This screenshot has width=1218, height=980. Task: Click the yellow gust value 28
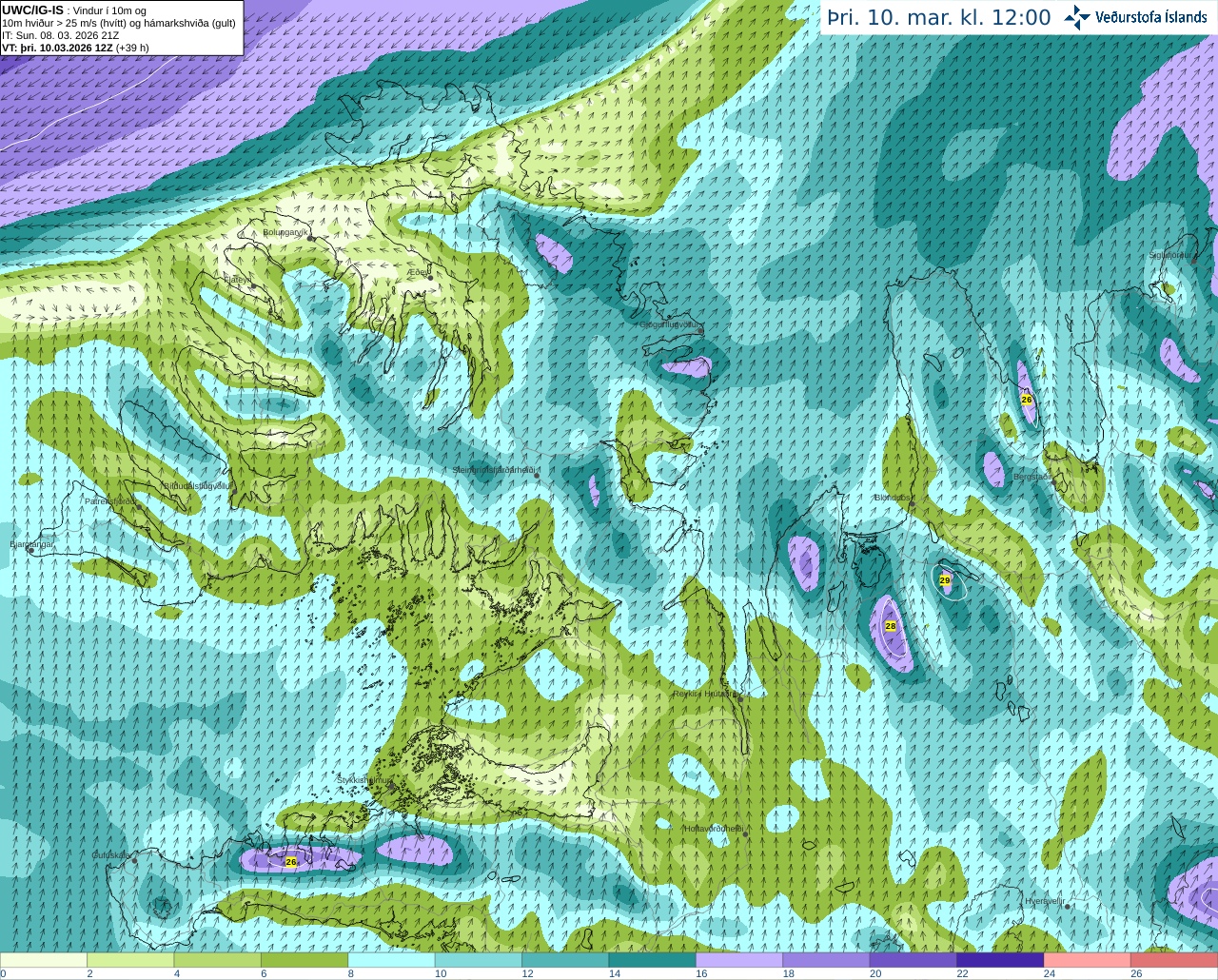(891, 625)
